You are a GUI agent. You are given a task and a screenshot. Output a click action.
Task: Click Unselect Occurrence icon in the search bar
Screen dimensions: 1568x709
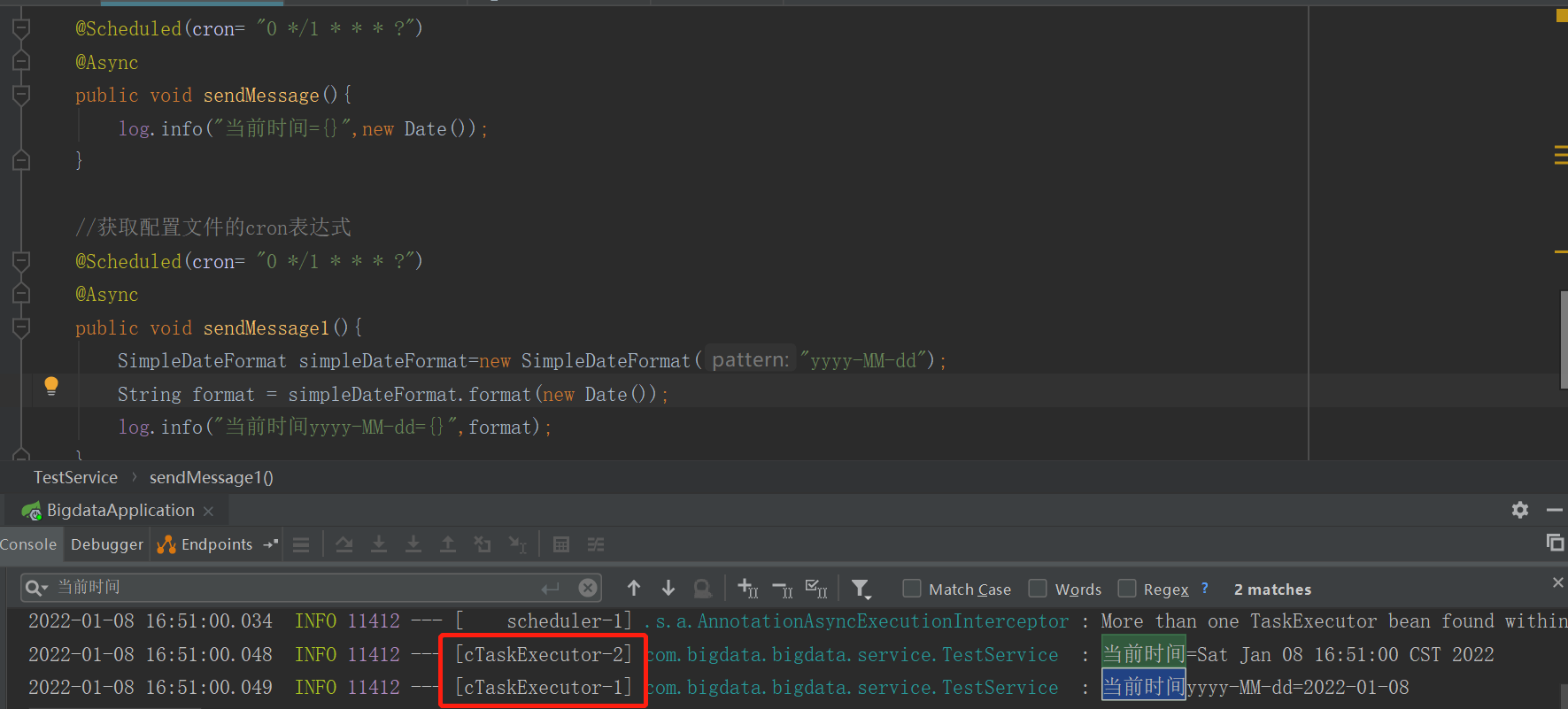tap(783, 589)
